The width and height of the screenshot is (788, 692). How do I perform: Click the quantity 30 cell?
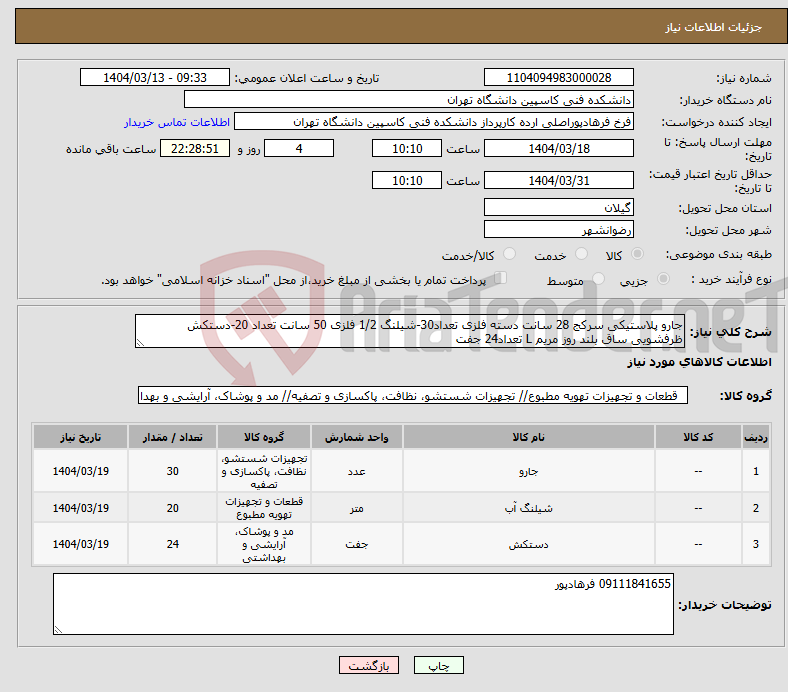point(172,471)
